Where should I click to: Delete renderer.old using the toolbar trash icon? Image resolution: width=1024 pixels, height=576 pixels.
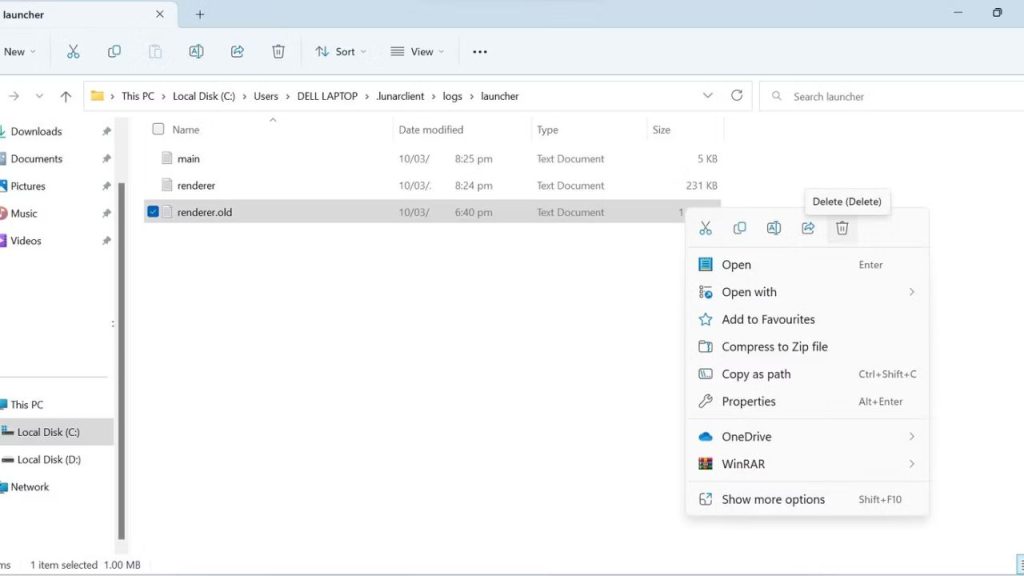[278, 51]
